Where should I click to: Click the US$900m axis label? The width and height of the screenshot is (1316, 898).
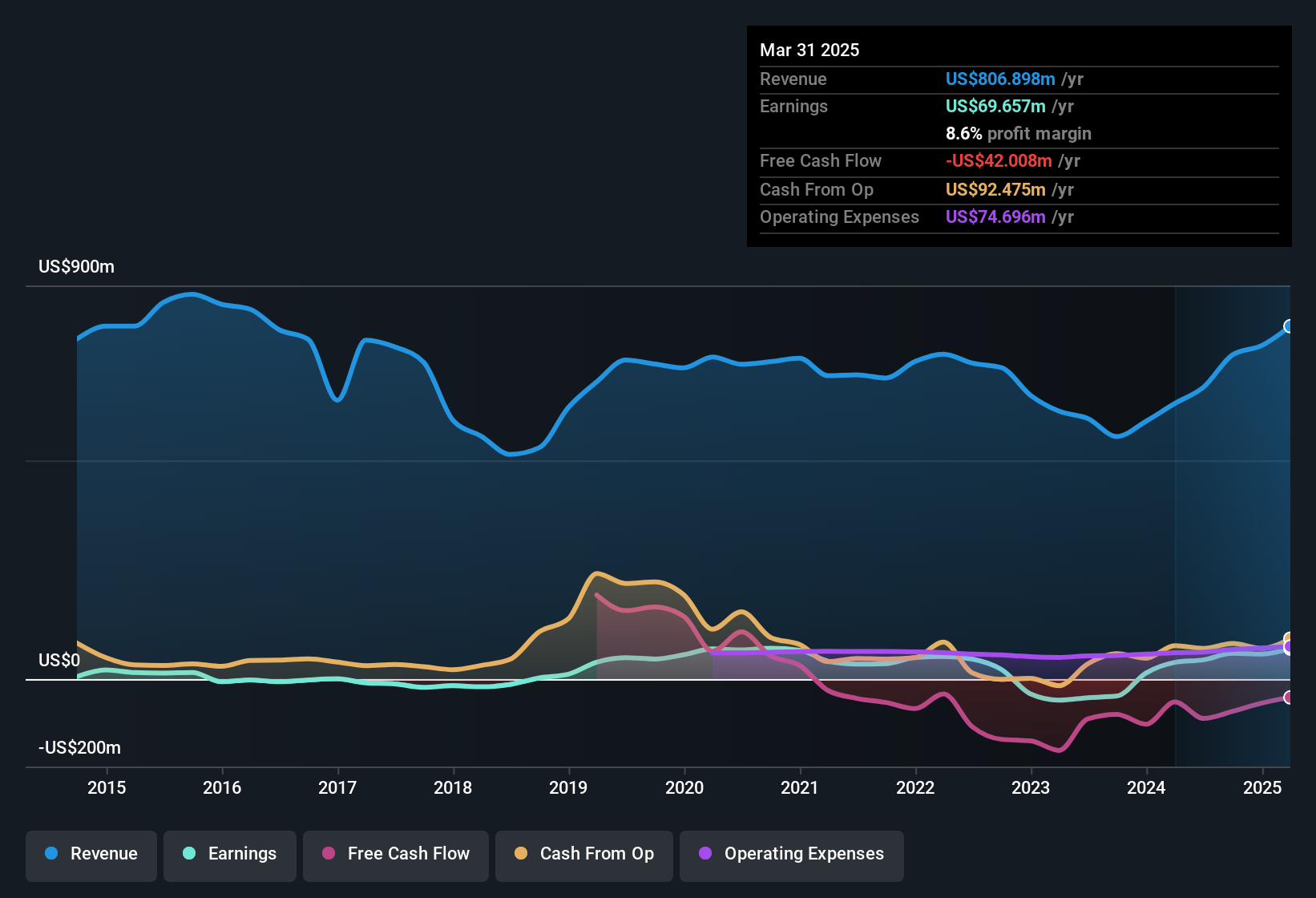click(x=76, y=266)
